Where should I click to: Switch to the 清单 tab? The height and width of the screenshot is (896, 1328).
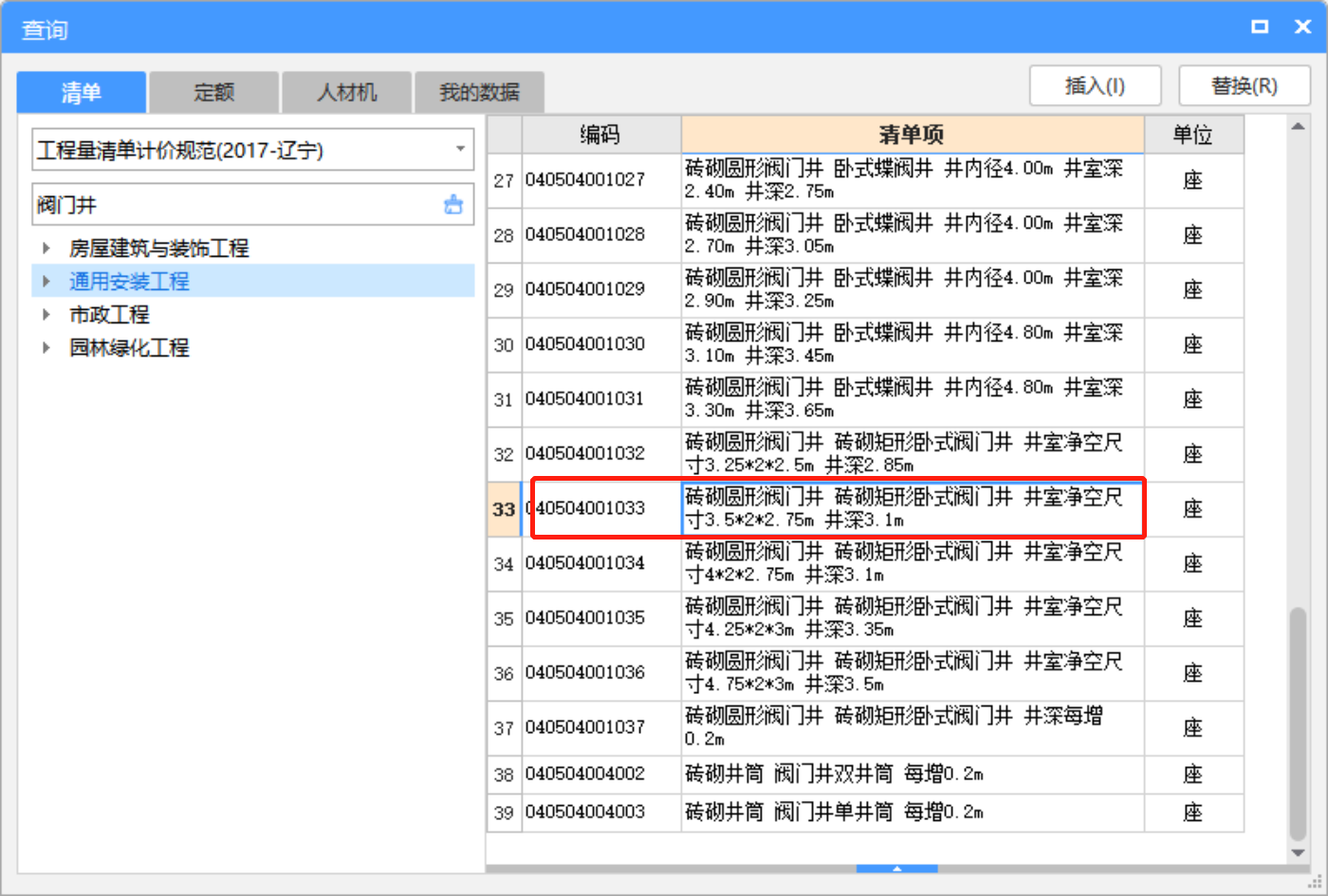point(82,92)
